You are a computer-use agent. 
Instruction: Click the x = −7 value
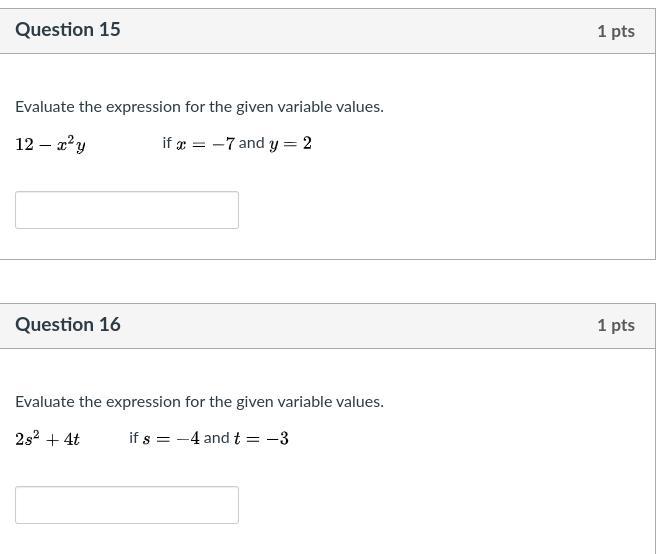pyautogui.click(x=205, y=143)
